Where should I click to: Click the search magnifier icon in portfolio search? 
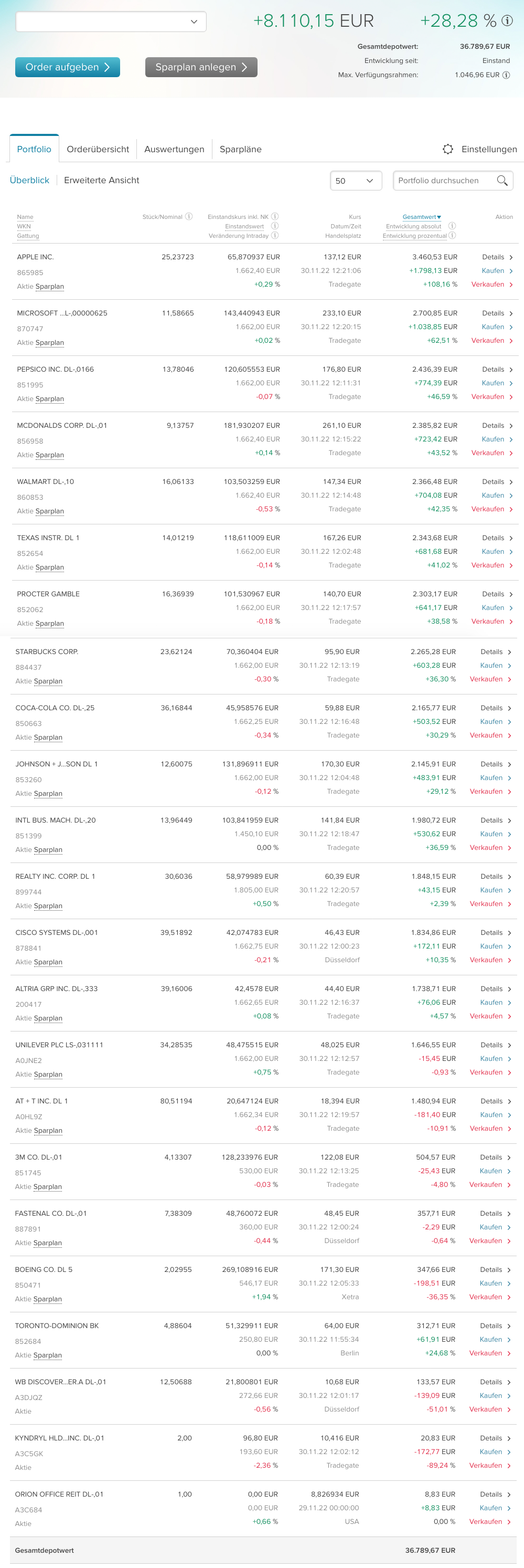(502, 181)
